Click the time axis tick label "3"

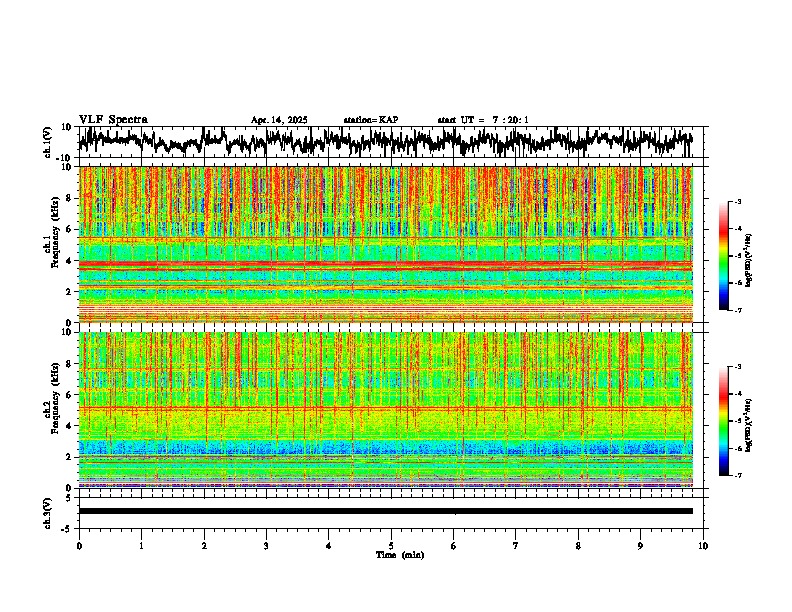[x=266, y=546]
